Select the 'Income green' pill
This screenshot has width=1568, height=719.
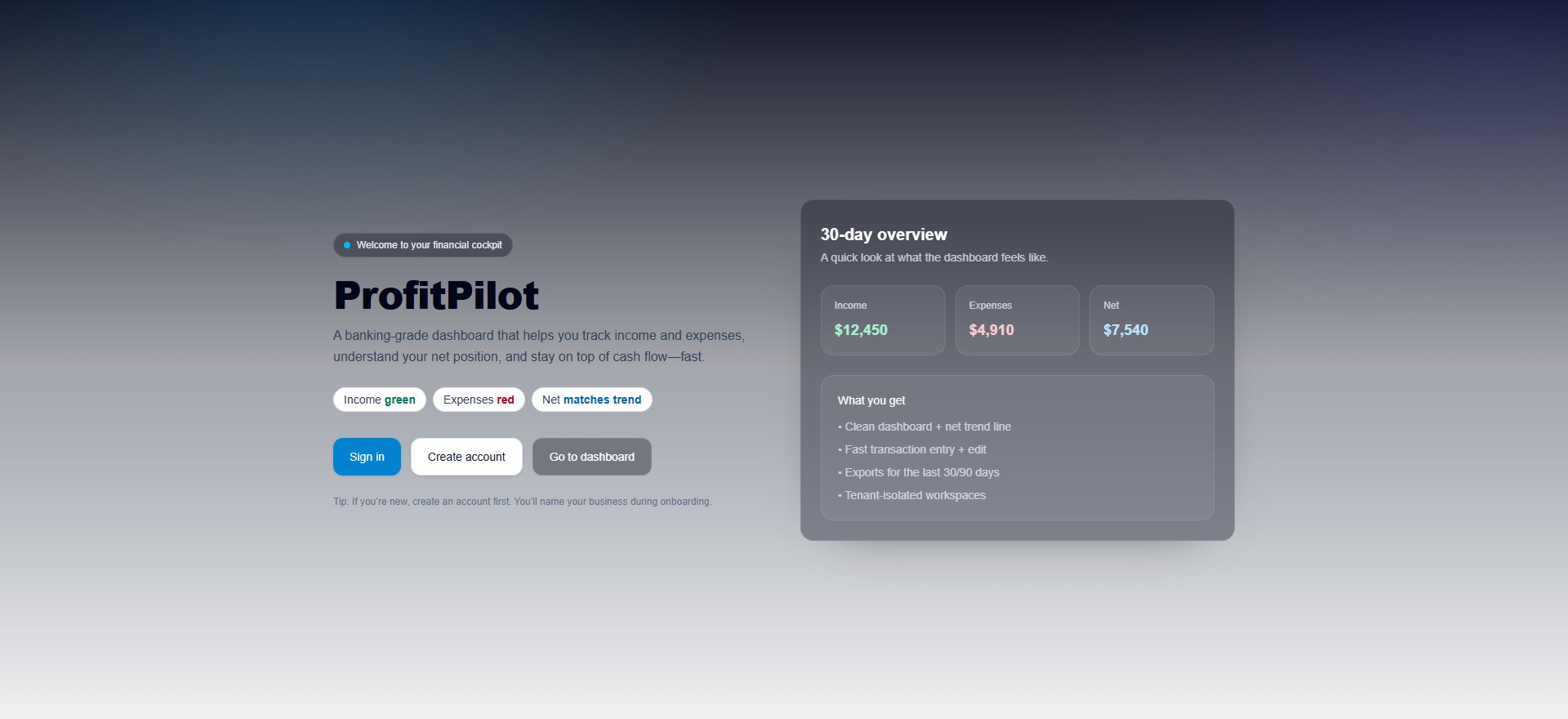[379, 400]
